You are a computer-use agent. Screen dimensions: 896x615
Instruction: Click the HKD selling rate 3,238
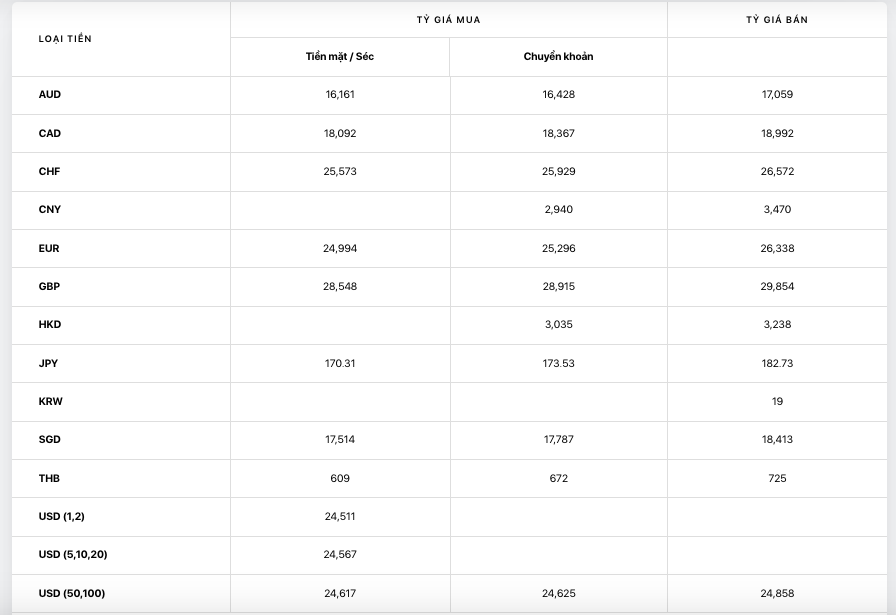point(777,325)
